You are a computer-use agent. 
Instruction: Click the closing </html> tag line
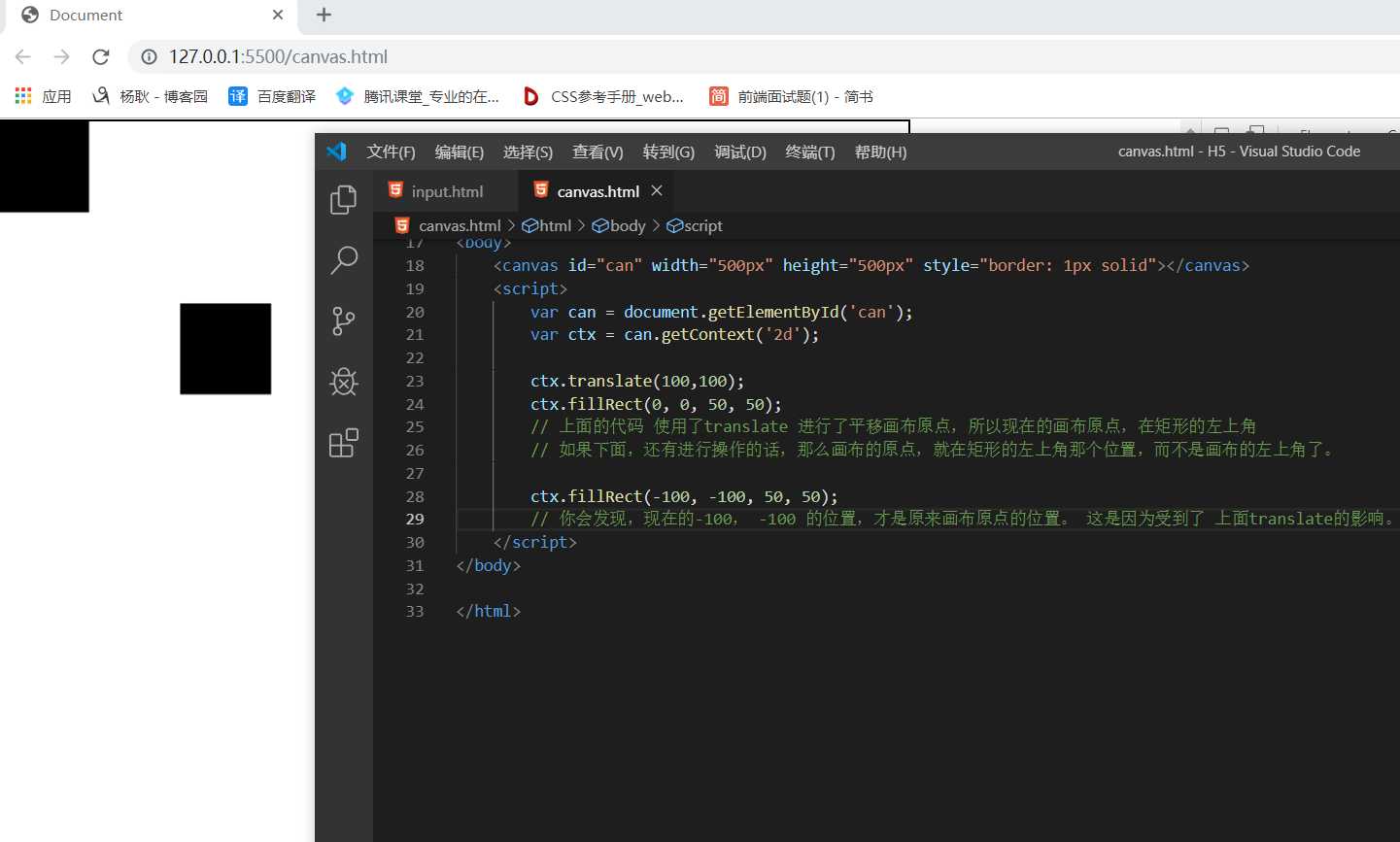(x=488, y=611)
